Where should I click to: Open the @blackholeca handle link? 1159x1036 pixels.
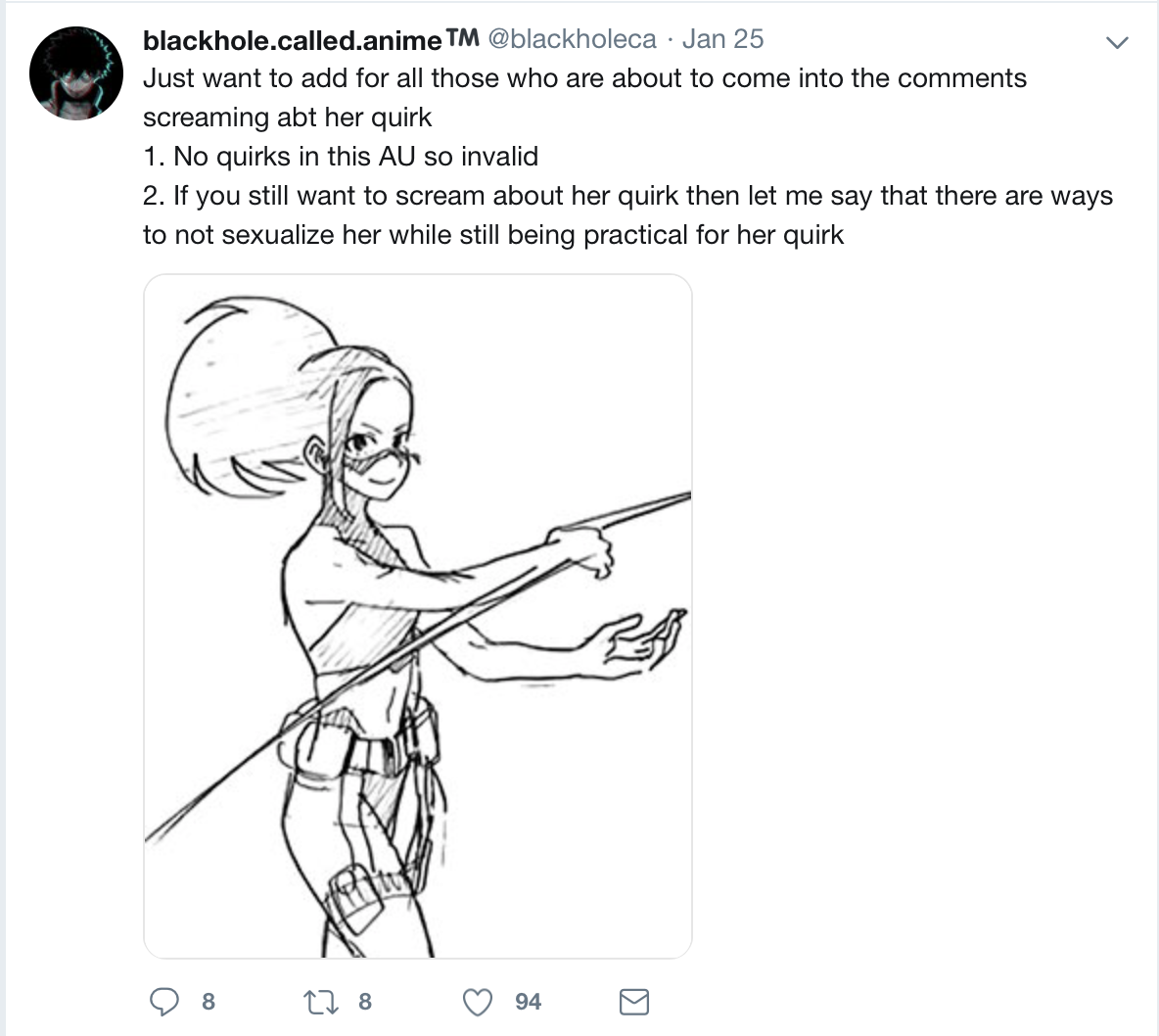click(x=572, y=39)
